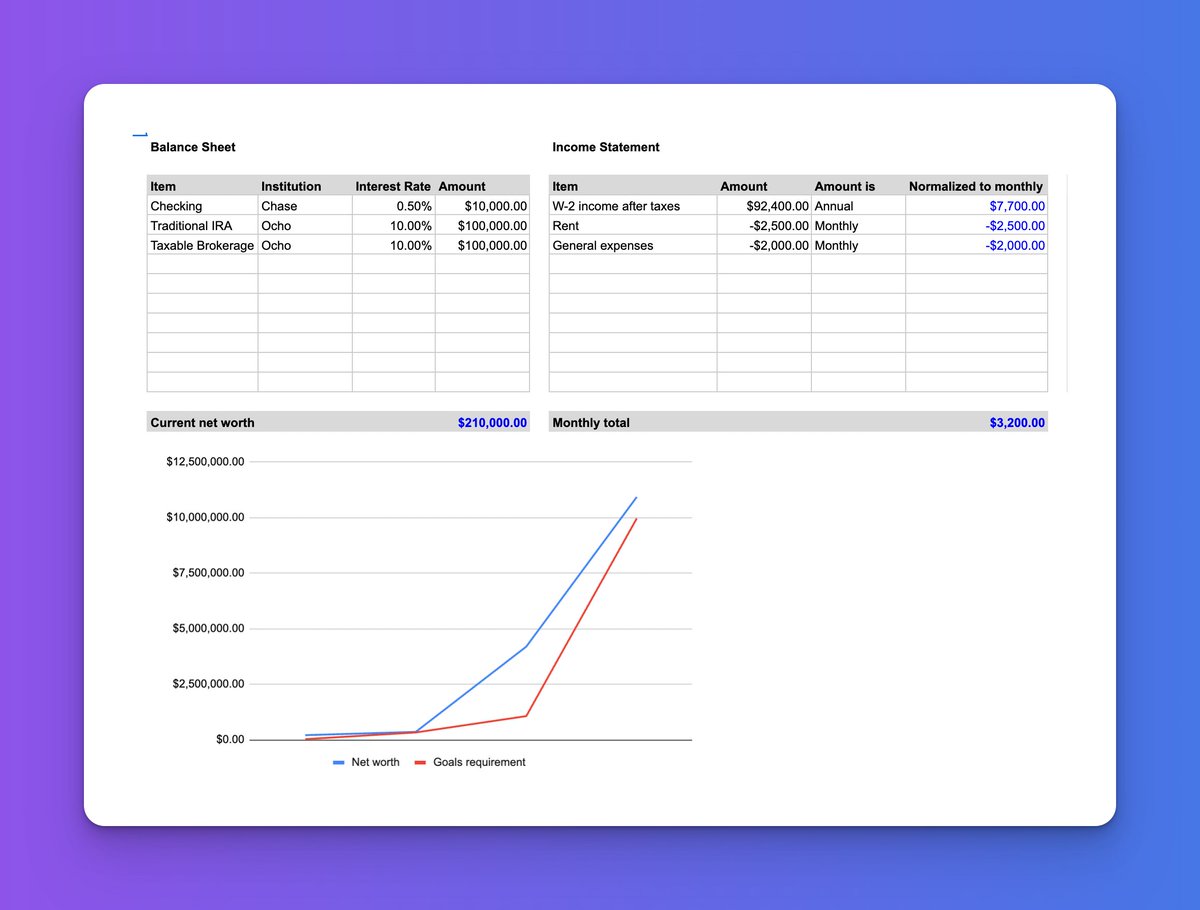Click the Institution column header
Image resolution: width=1200 pixels, height=910 pixels.
[x=305, y=186]
